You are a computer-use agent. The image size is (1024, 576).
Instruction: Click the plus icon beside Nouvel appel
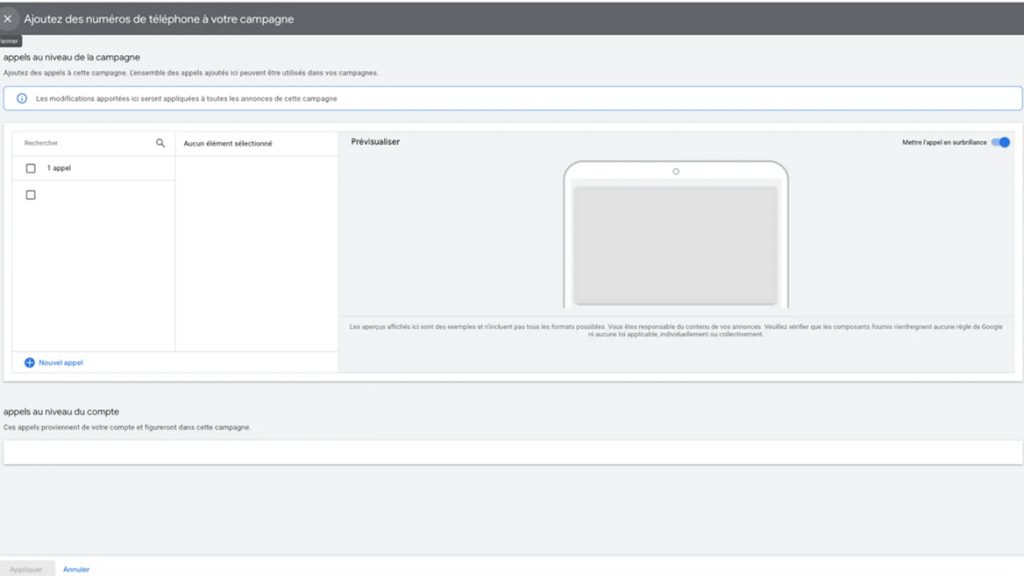[x=29, y=362]
